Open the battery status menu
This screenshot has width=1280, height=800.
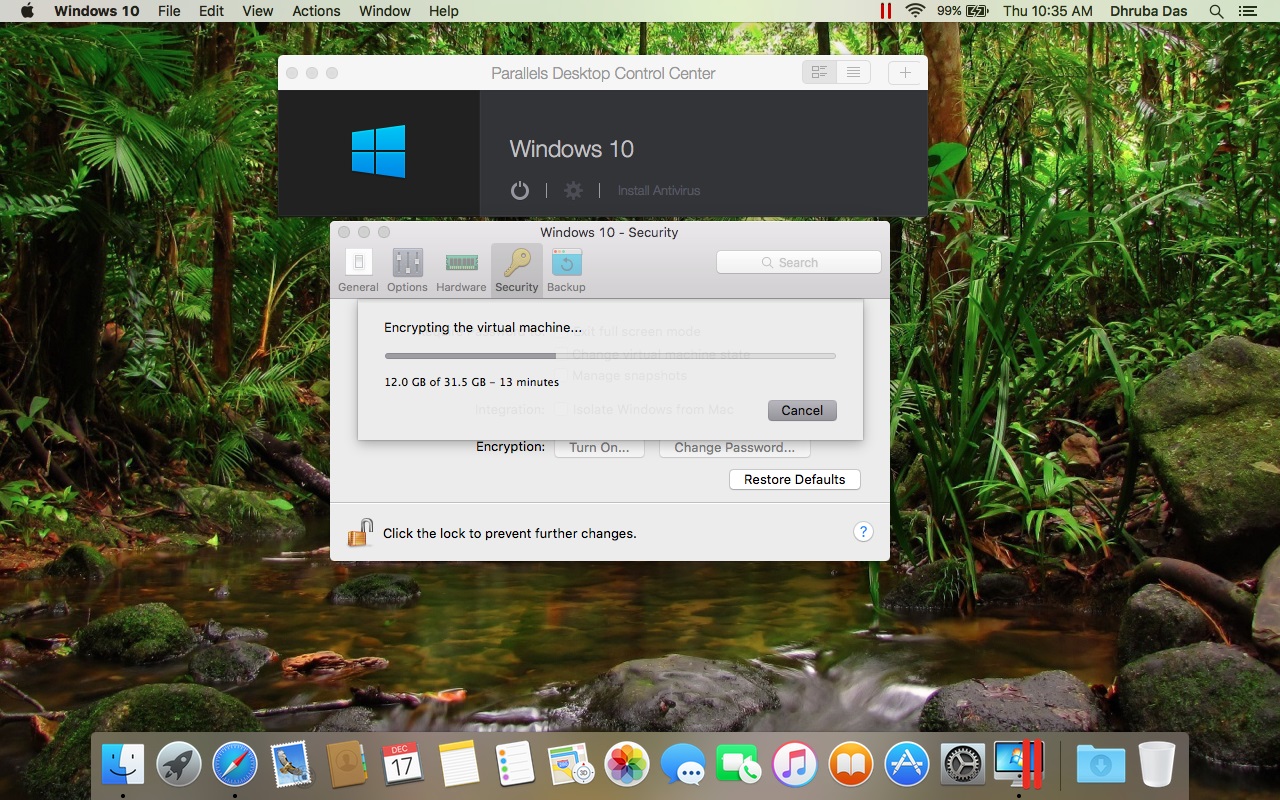pyautogui.click(x=963, y=11)
